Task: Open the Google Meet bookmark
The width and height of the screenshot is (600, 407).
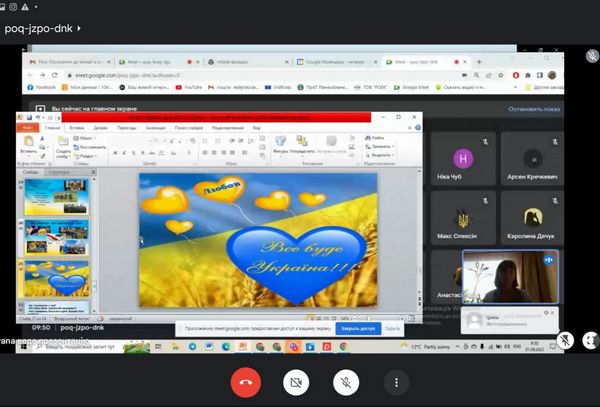Action: [x=411, y=87]
